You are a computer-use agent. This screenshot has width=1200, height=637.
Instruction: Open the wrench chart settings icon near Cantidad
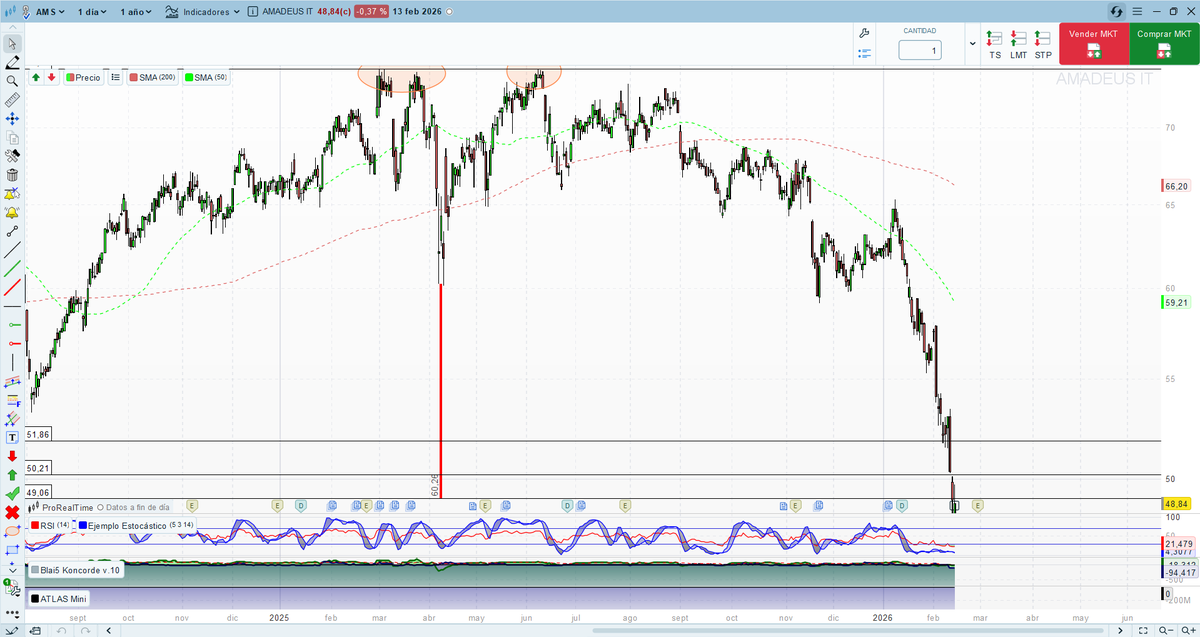coord(865,33)
